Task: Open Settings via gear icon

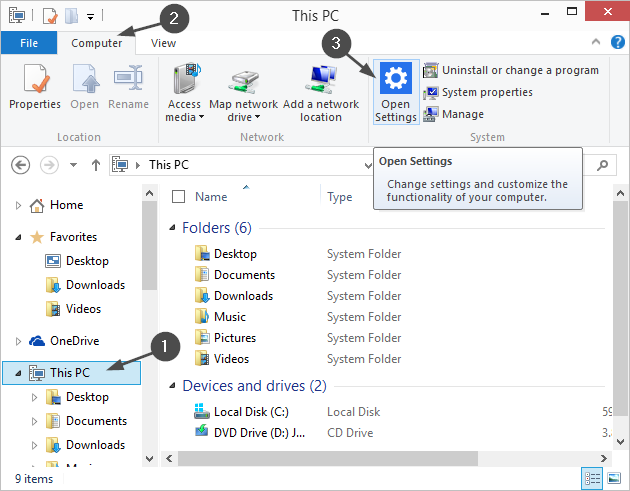Action: 396,92
